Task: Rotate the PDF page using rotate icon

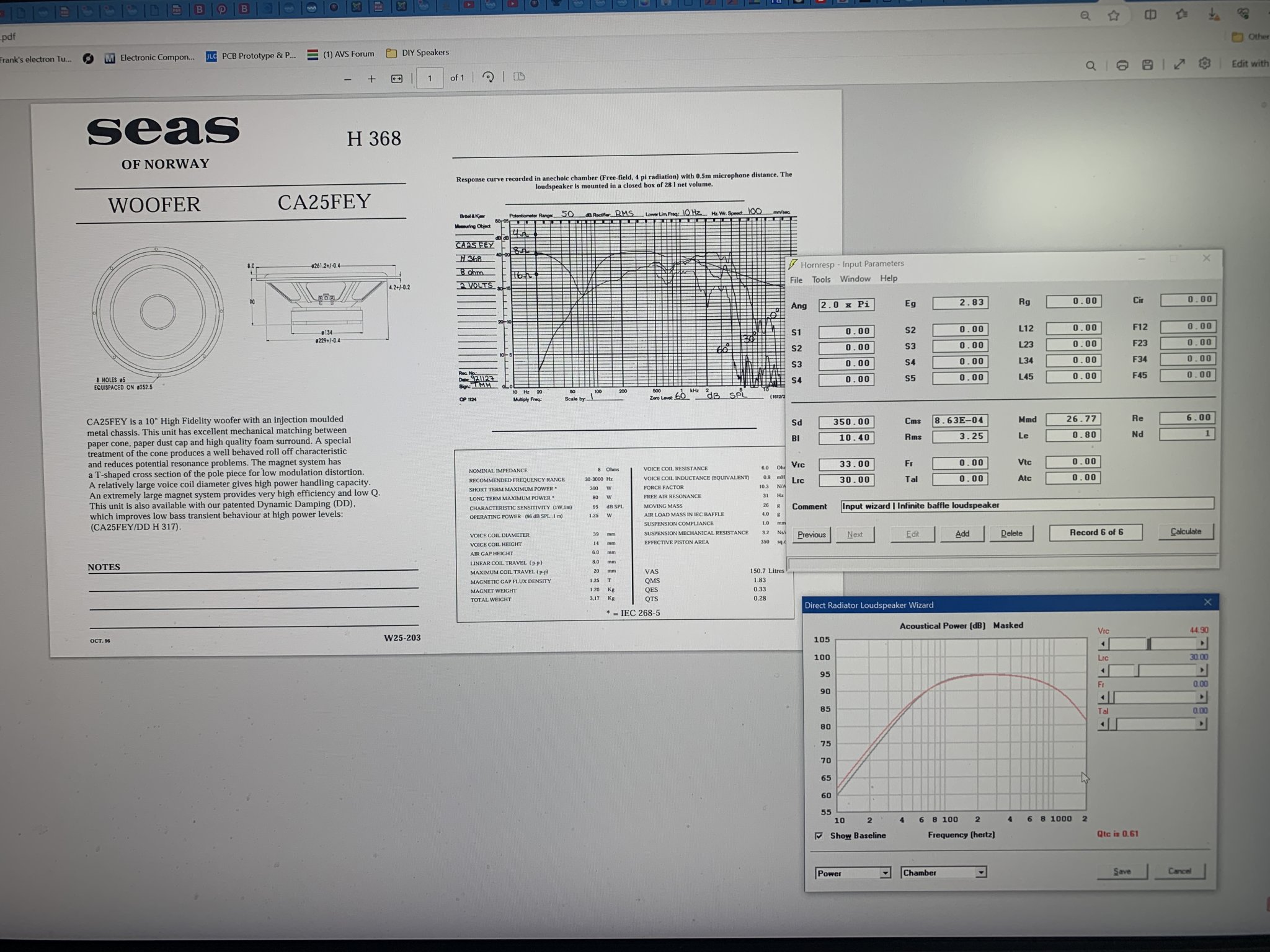Action: [489, 77]
